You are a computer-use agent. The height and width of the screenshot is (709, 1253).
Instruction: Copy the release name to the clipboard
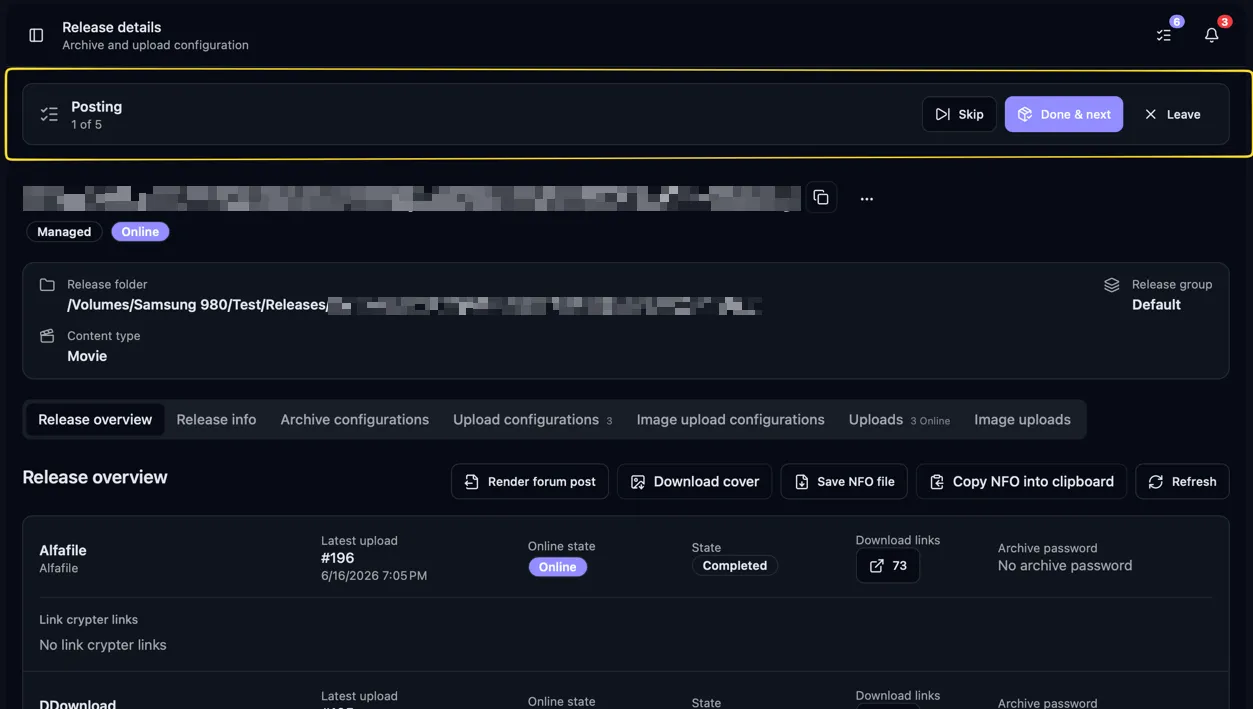[821, 198]
